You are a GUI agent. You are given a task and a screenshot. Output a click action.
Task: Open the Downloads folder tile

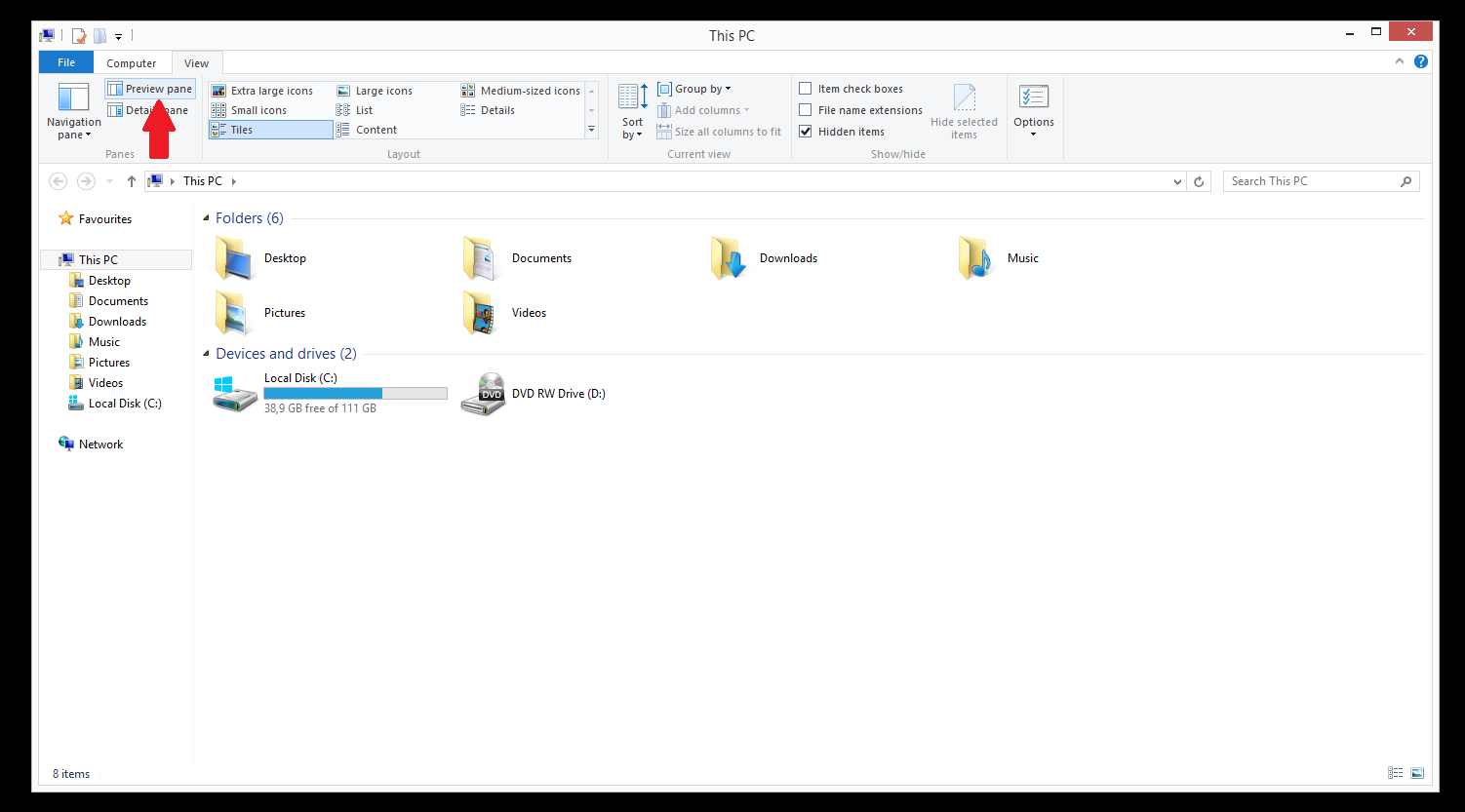click(728, 258)
